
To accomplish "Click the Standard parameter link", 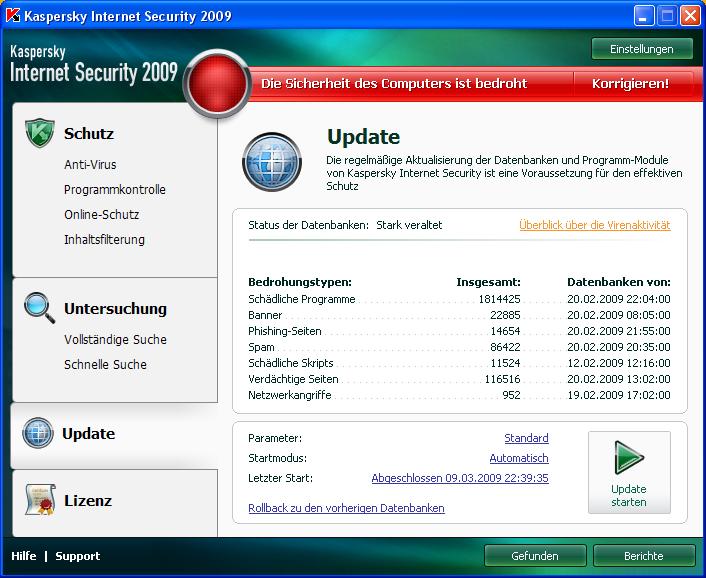I will click(x=526, y=438).
